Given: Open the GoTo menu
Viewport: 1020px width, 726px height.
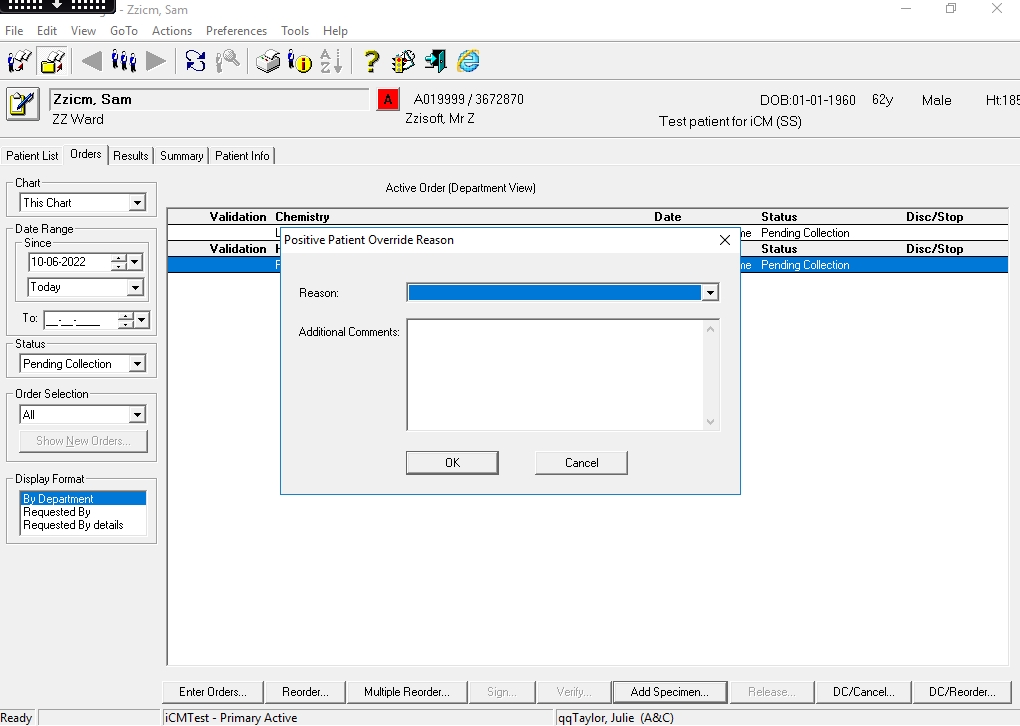Looking at the screenshot, I should (x=124, y=31).
